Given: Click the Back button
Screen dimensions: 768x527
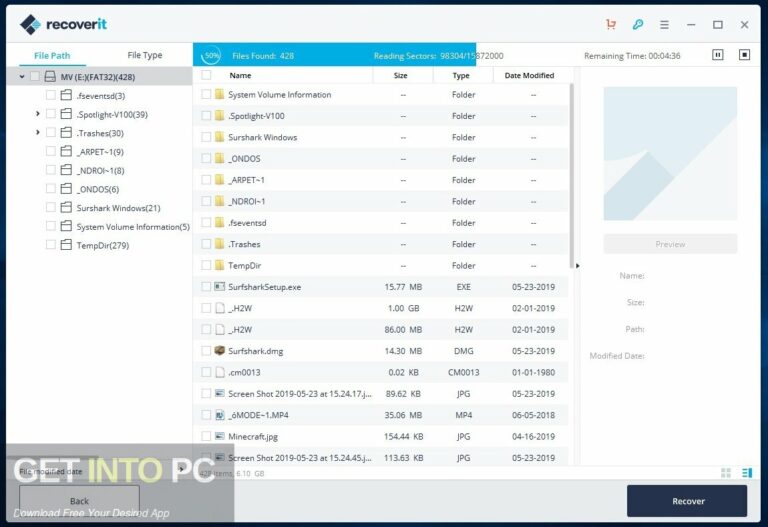Looking at the screenshot, I should tap(79, 501).
